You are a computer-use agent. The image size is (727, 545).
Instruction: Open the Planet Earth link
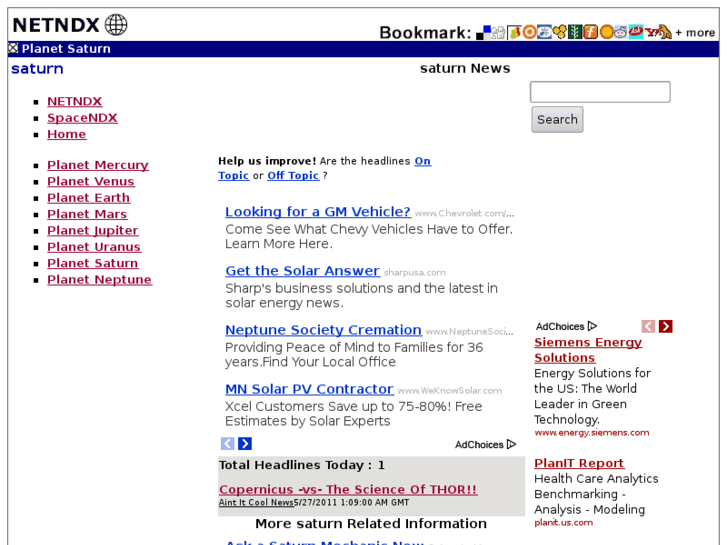[89, 198]
